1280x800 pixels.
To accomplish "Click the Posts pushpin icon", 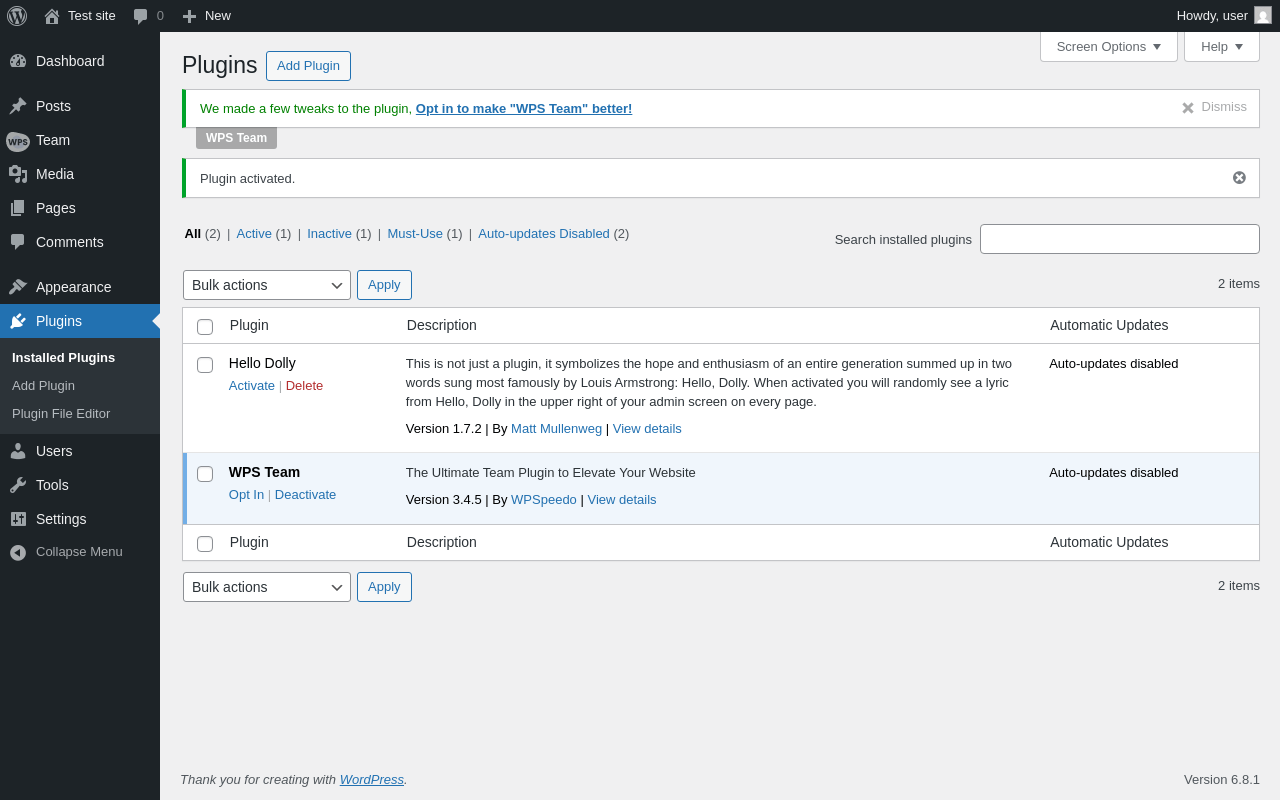I will point(18,106).
